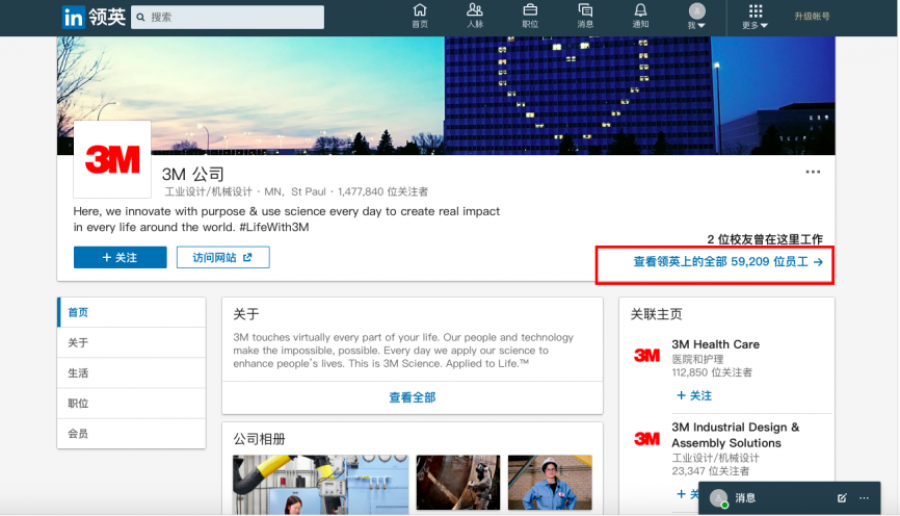The image size is (900, 516).
Task: Select the 生活 tab in sidebar
Action: click(131, 373)
